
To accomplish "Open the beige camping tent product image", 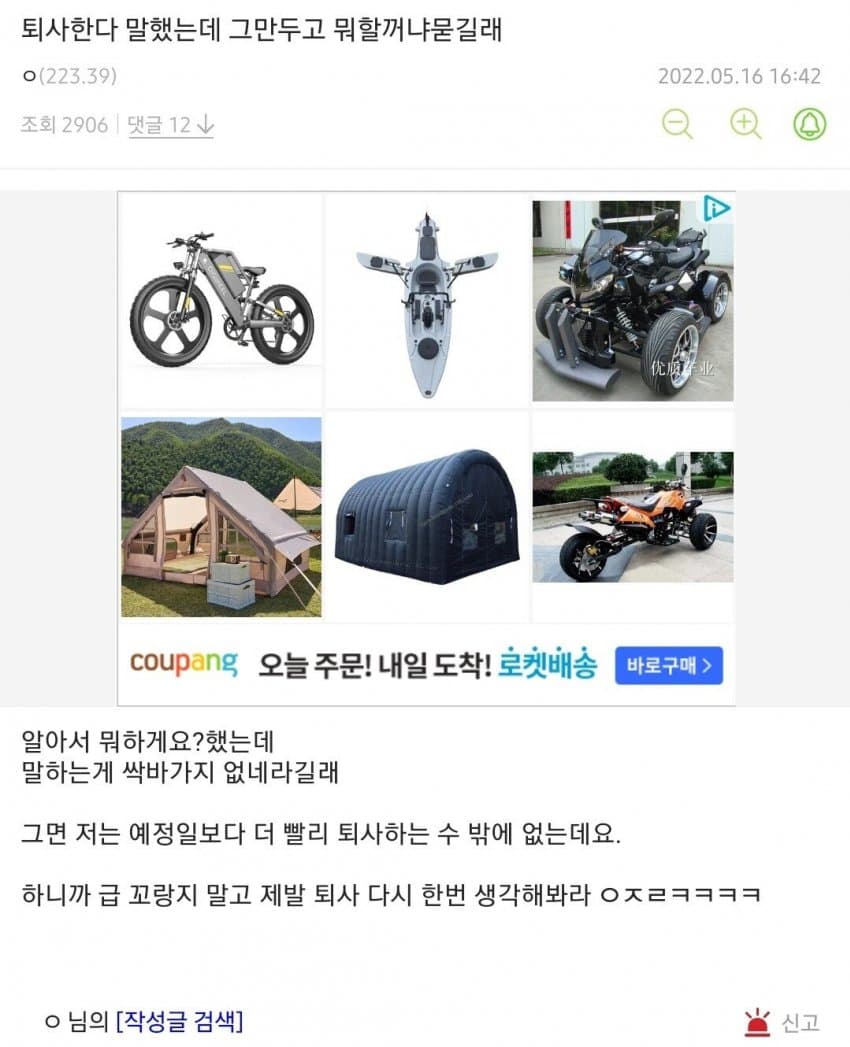I will (x=221, y=517).
